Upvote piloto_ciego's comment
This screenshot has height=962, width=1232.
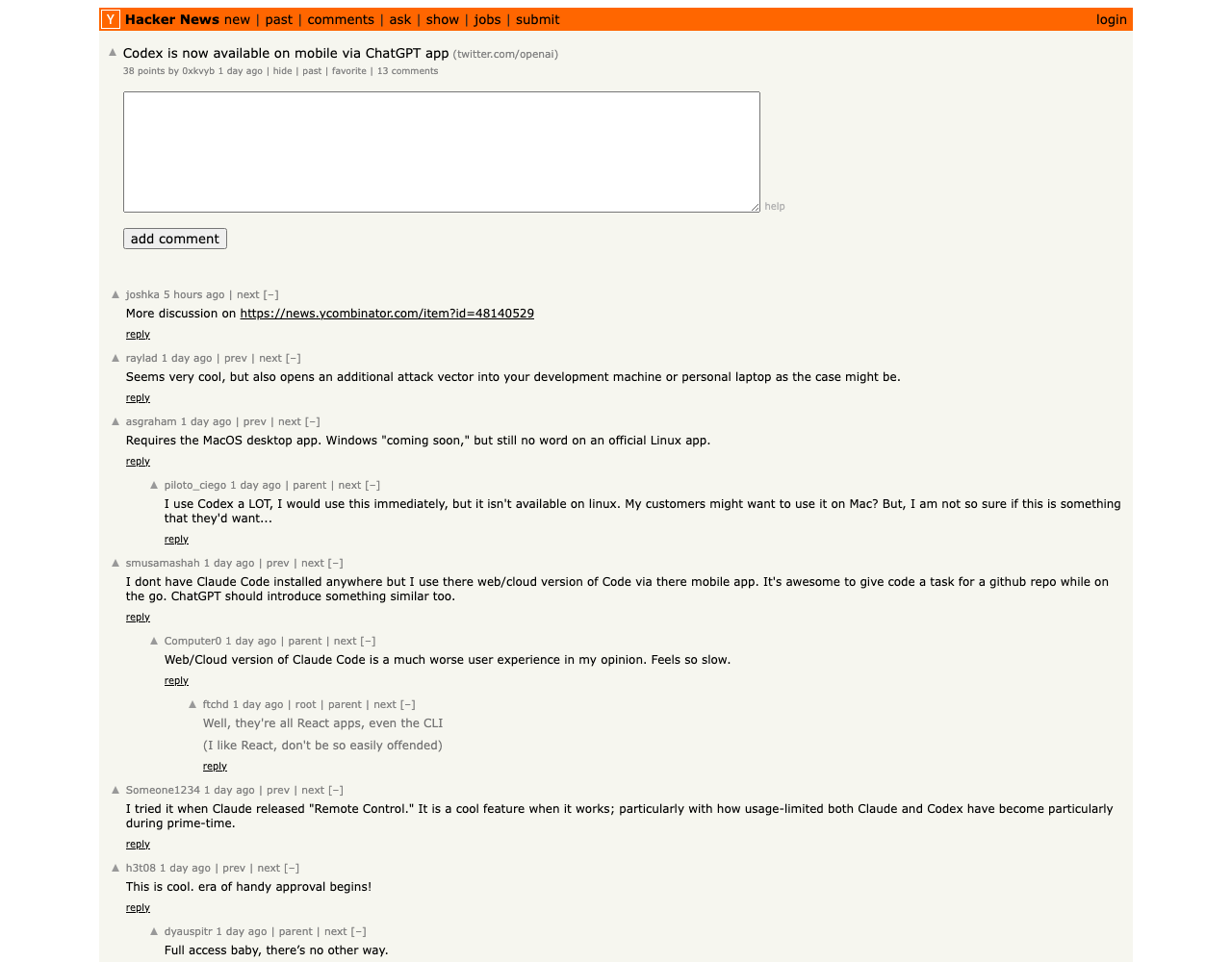pyautogui.click(x=154, y=485)
